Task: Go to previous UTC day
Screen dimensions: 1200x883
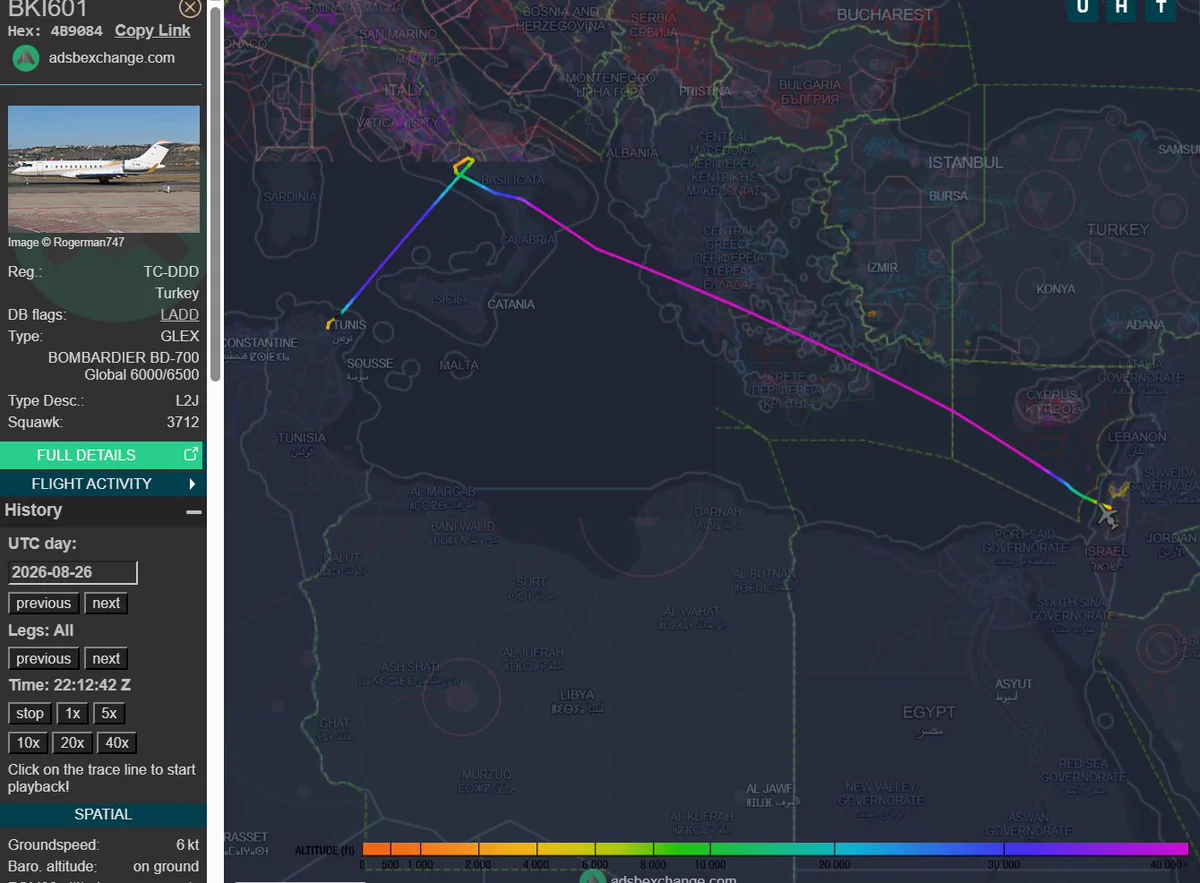Action: tap(44, 603)
